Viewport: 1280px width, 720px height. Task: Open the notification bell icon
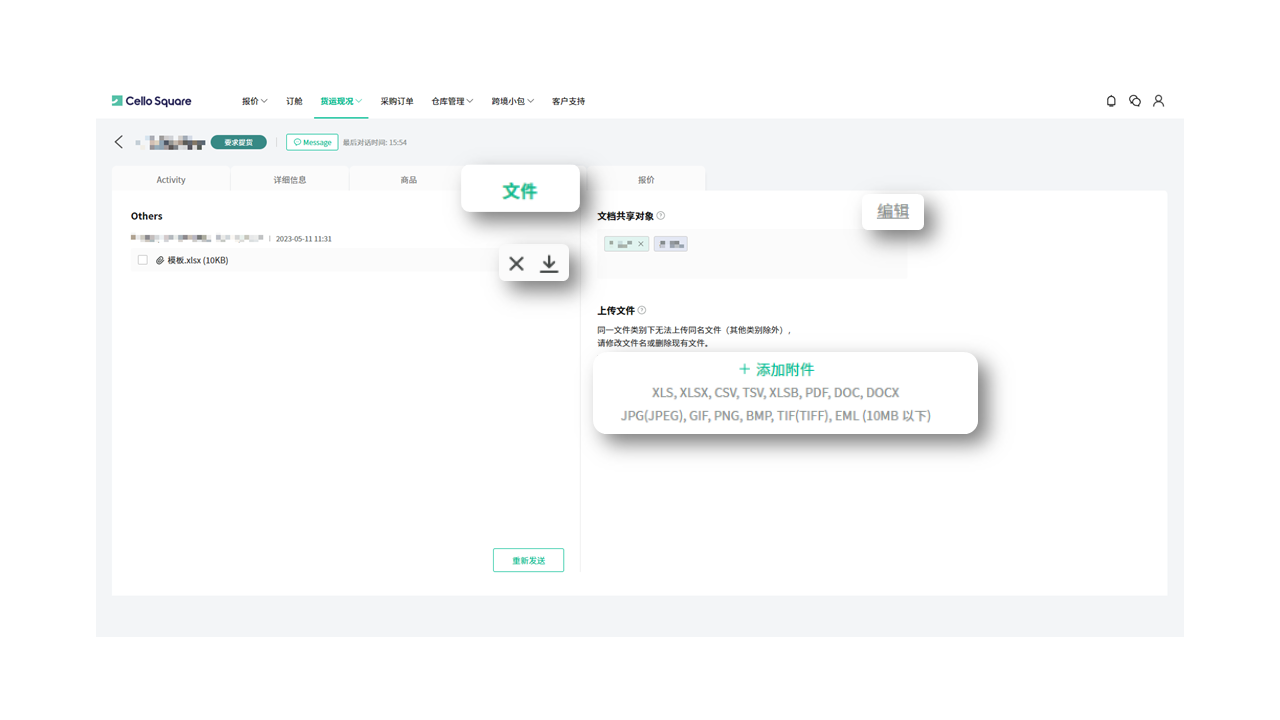click(x=1110, y=101)
